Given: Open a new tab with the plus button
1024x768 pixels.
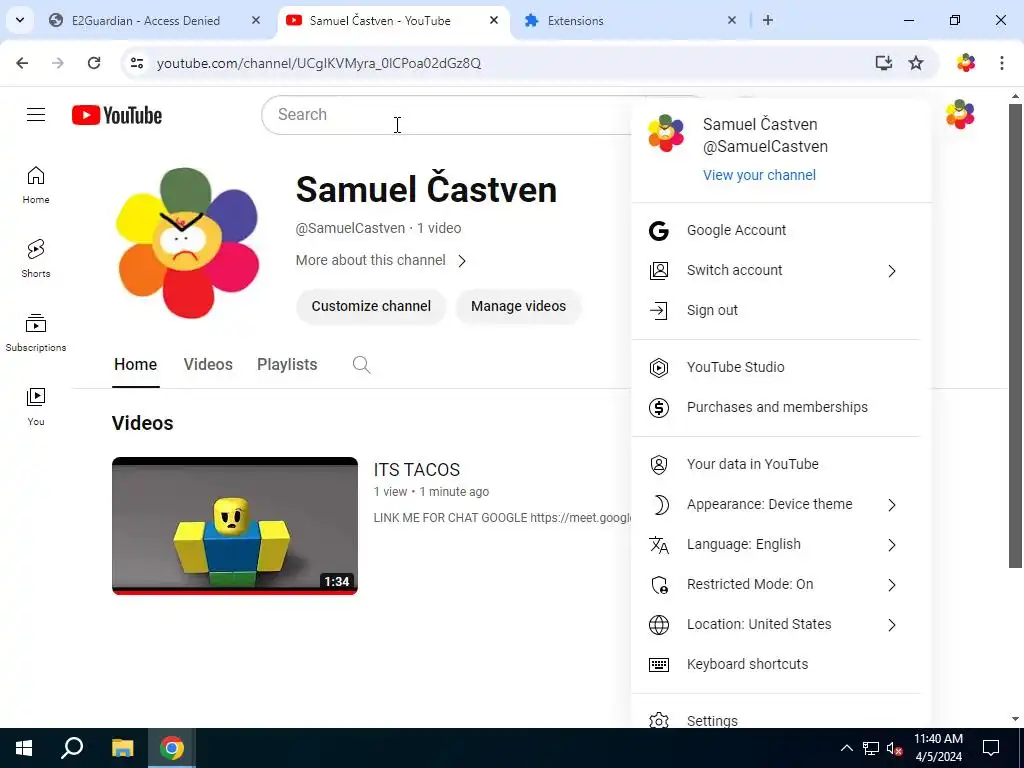Looking at the screenshot, I should pos(768,20).
